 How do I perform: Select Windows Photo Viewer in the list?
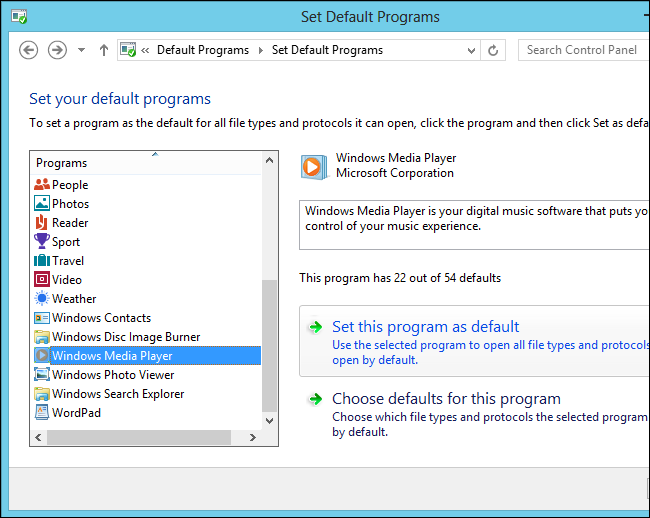coord(113,375)
